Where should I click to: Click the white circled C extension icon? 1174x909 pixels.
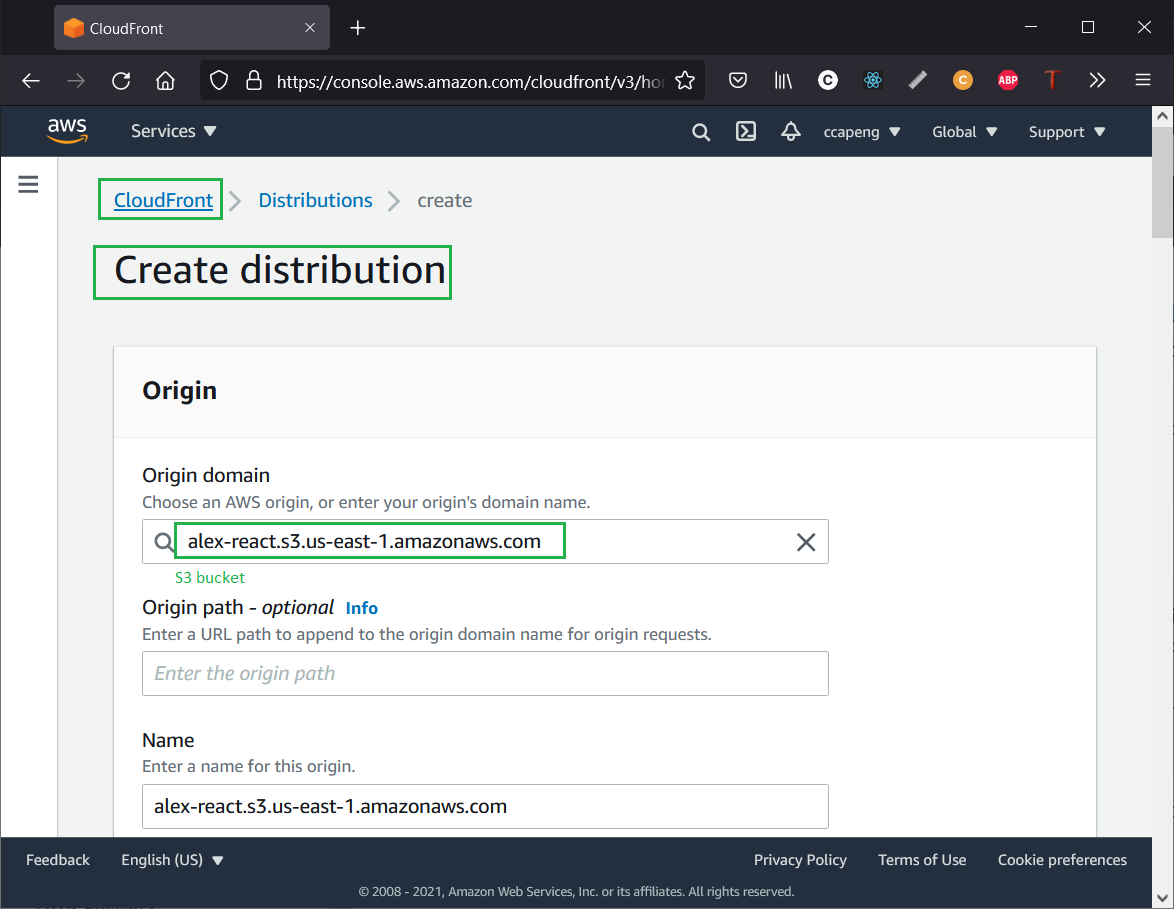pos(828,80)
